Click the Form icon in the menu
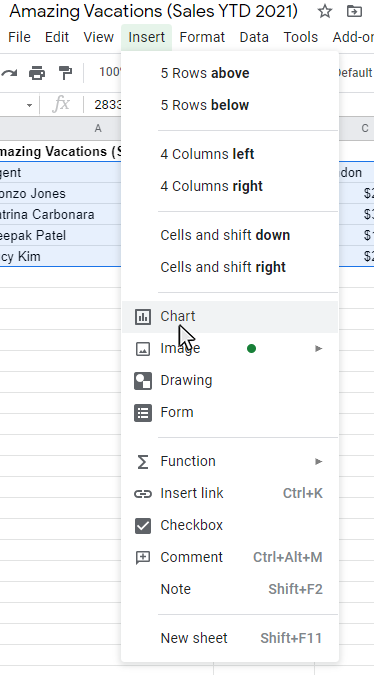374x675 pixels. [143, 413]
